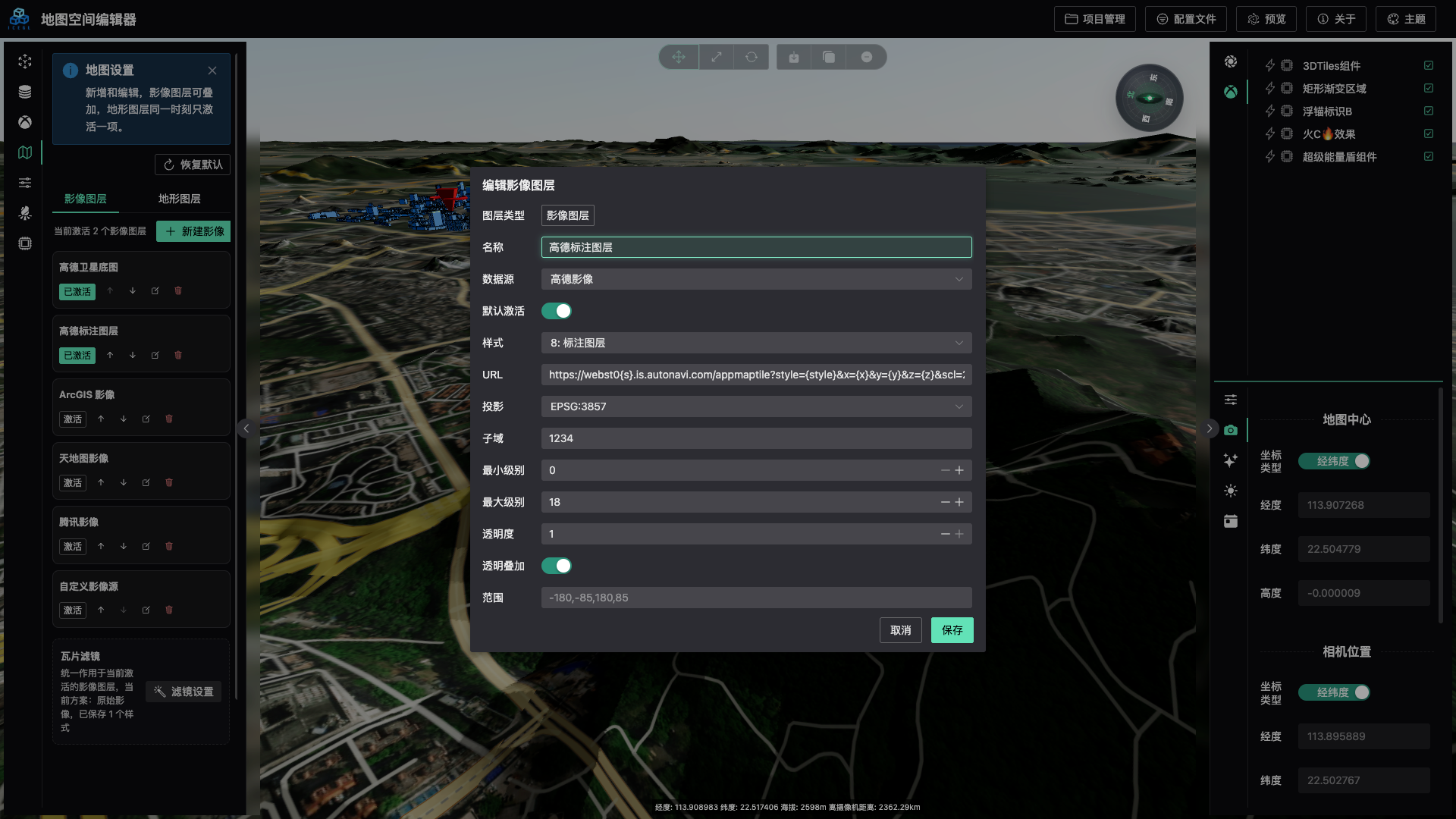Image resolution: width=1456 pixels, height=819 pixels.
Task: Click the 保存 button
Action: (x=952, y=630)
